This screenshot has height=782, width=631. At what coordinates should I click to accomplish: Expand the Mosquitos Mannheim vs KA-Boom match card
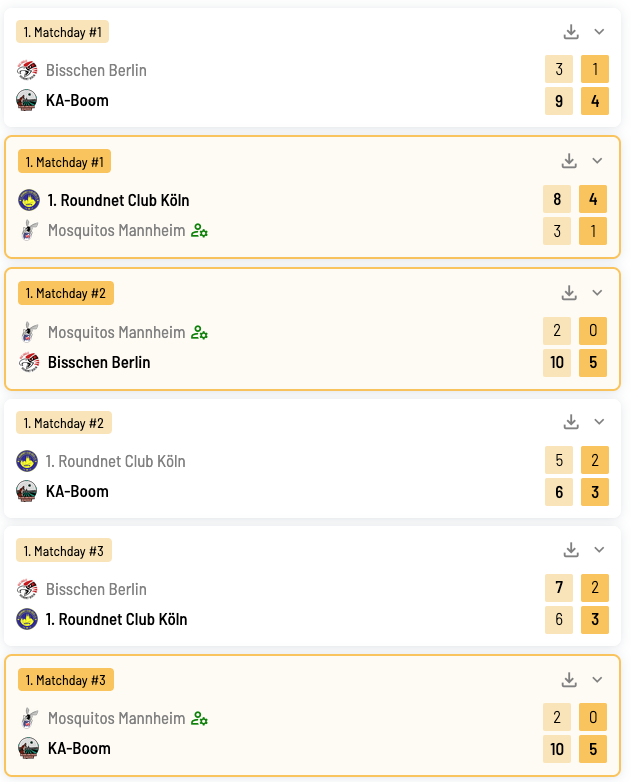pyautogui.click(x=597, y=680)
